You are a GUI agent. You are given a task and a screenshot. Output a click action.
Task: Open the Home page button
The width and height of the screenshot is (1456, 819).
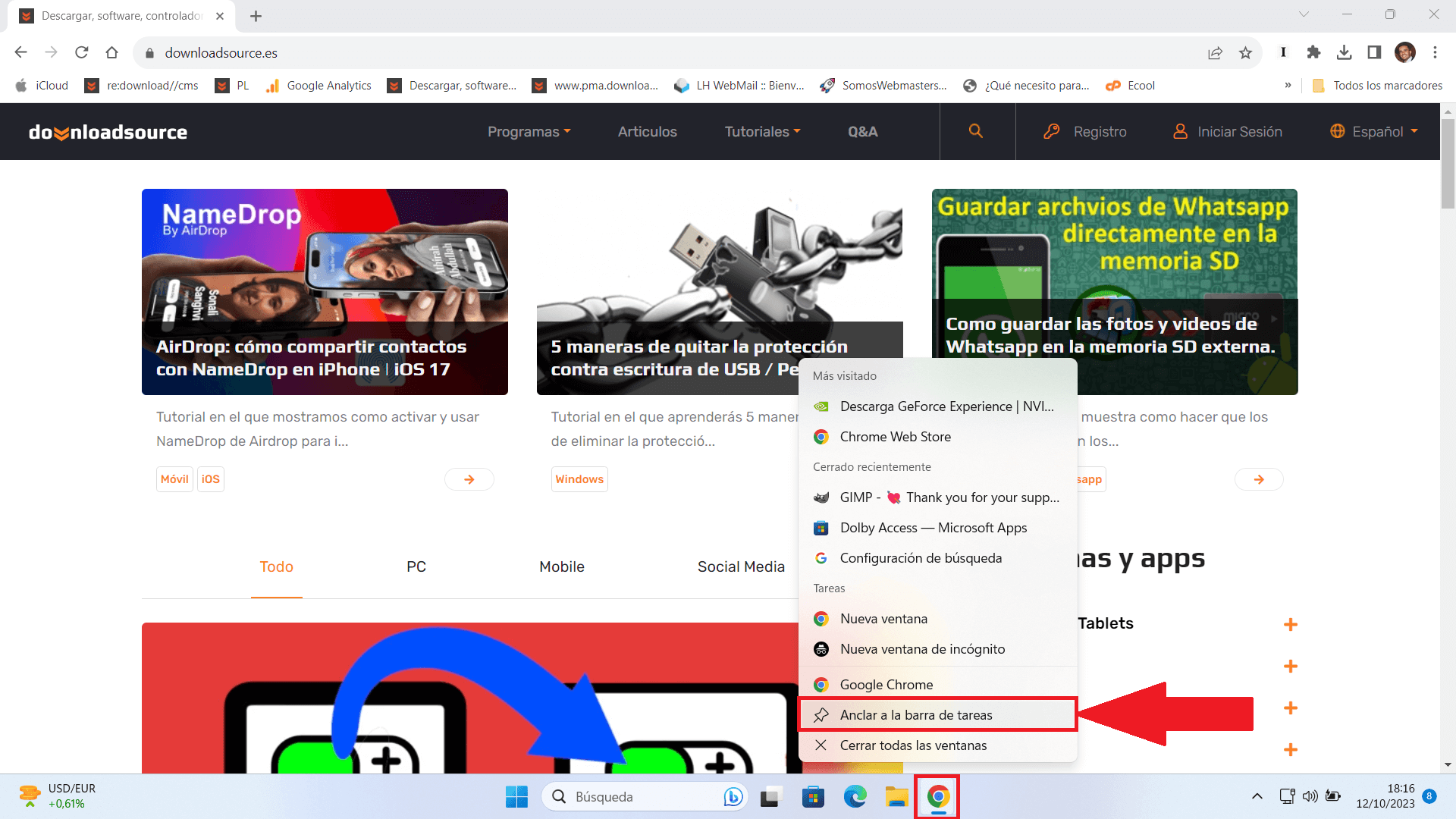(x=111, y=52)
